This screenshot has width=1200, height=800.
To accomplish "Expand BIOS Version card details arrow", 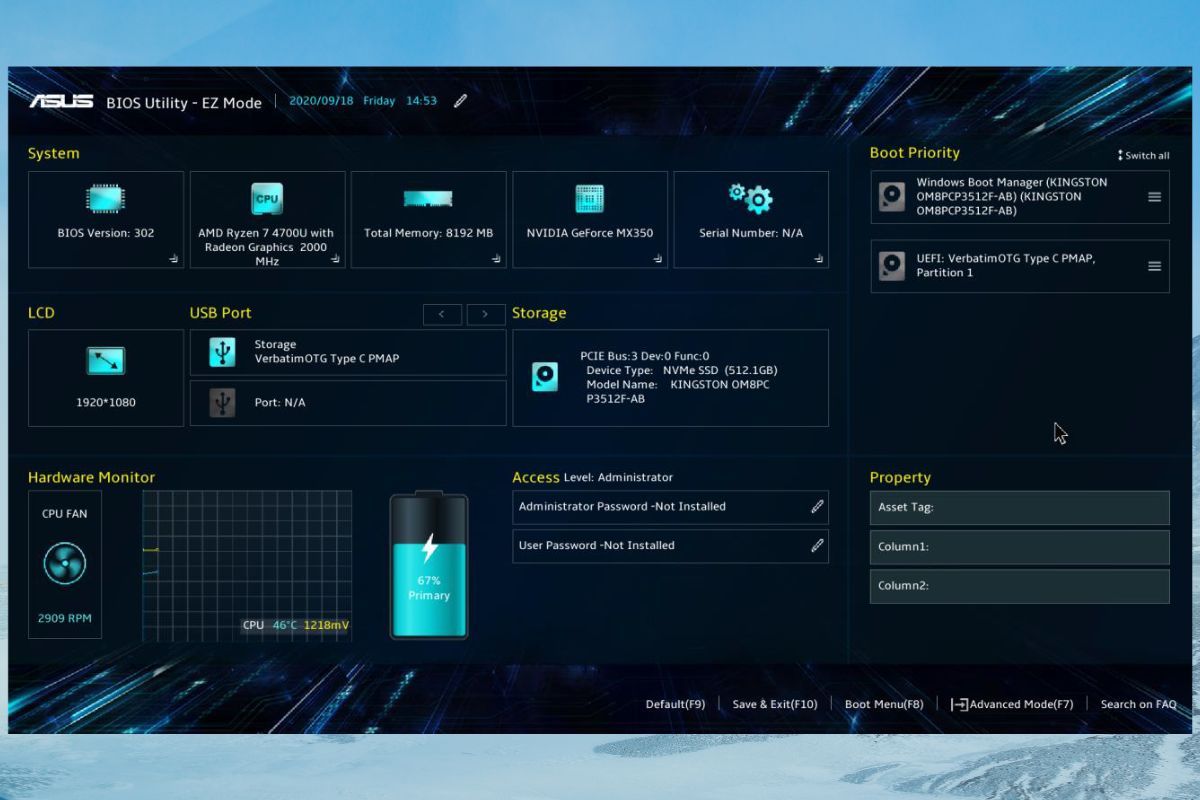I will (x=173, y=258).
